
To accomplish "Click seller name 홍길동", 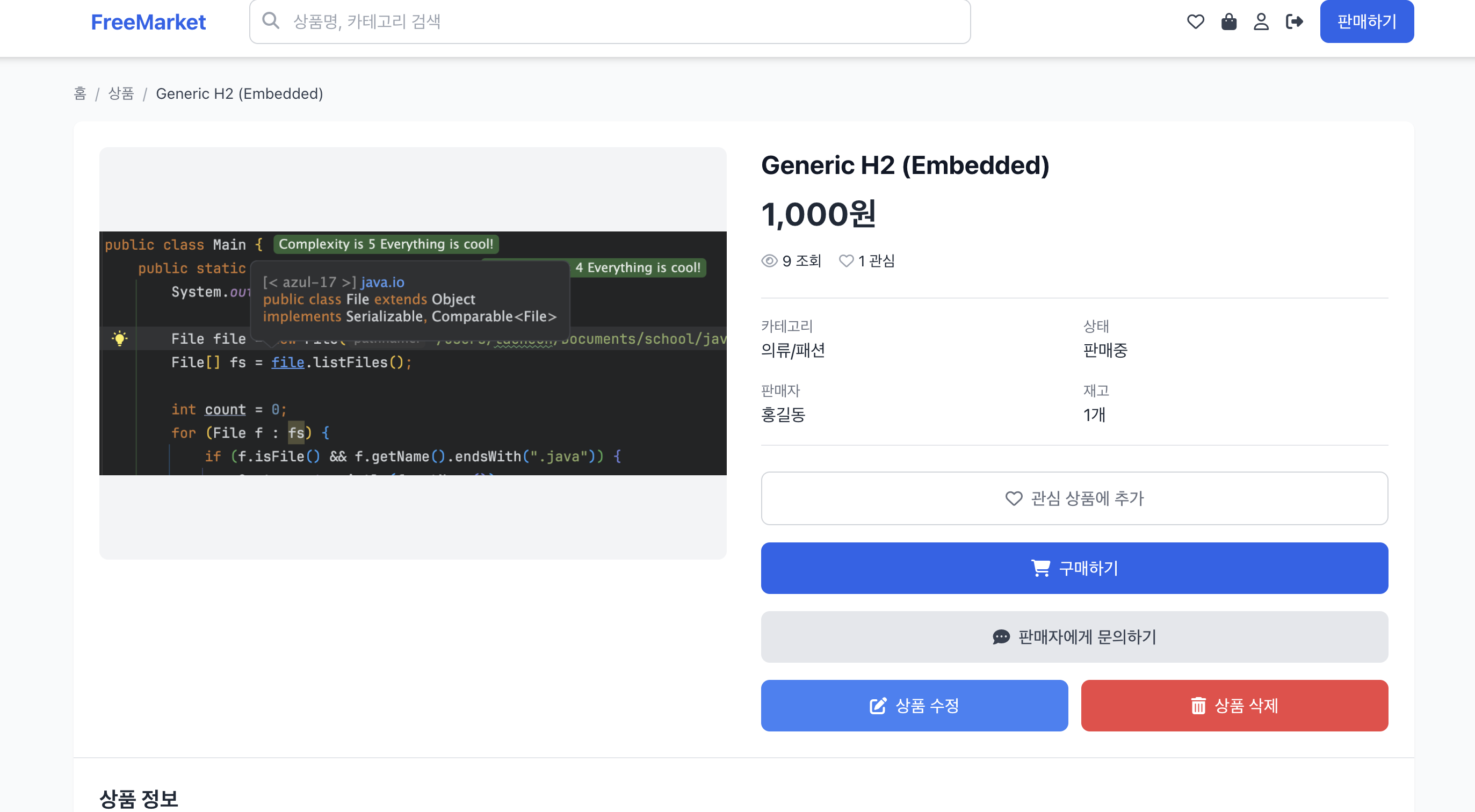I will (783, 415).
